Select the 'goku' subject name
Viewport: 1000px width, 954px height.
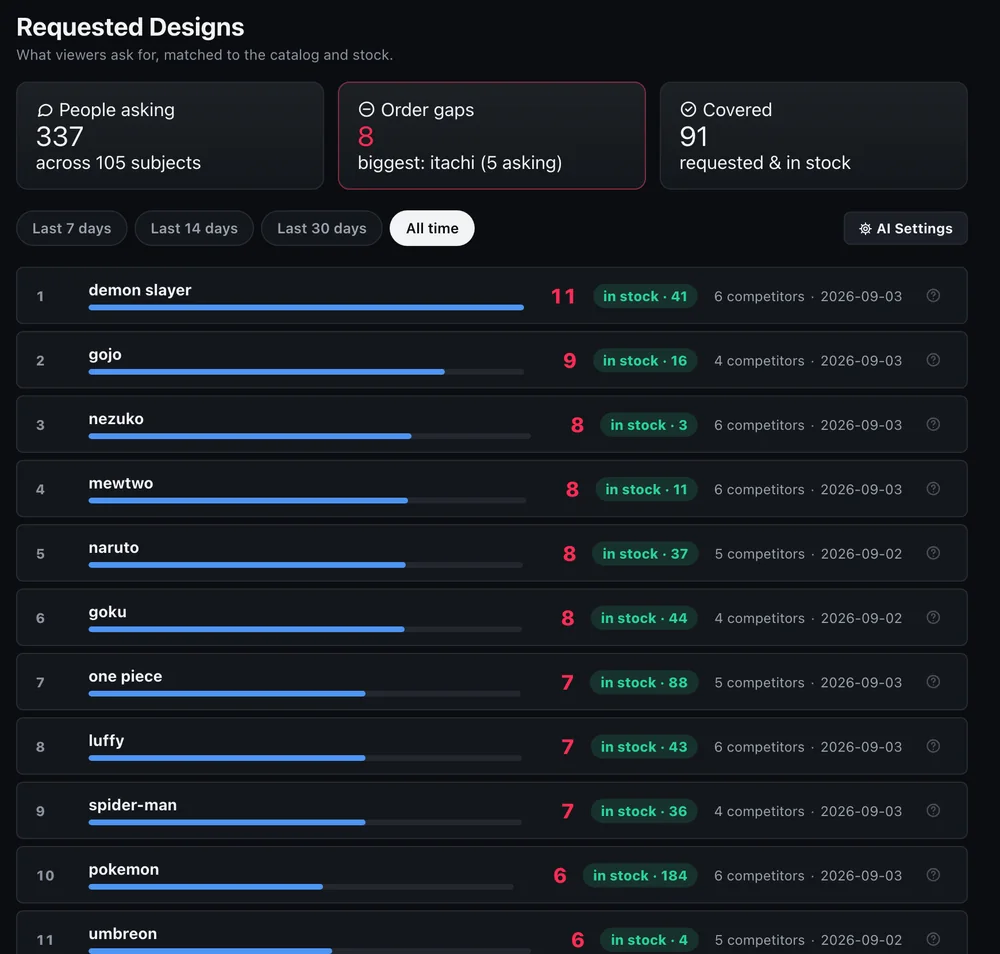[107, 612]
